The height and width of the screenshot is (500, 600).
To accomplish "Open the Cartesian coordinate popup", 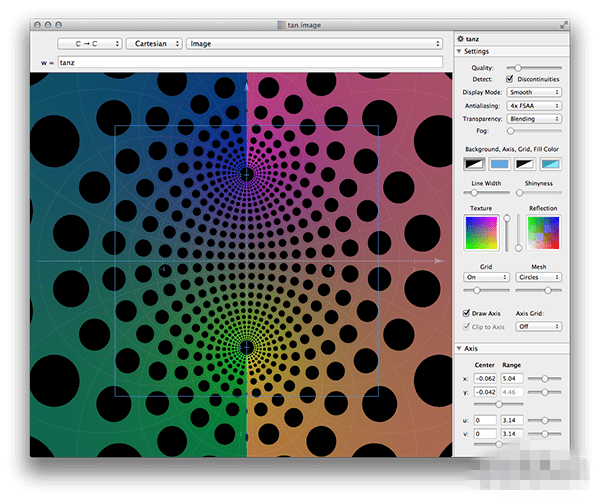I will (154, 44).
